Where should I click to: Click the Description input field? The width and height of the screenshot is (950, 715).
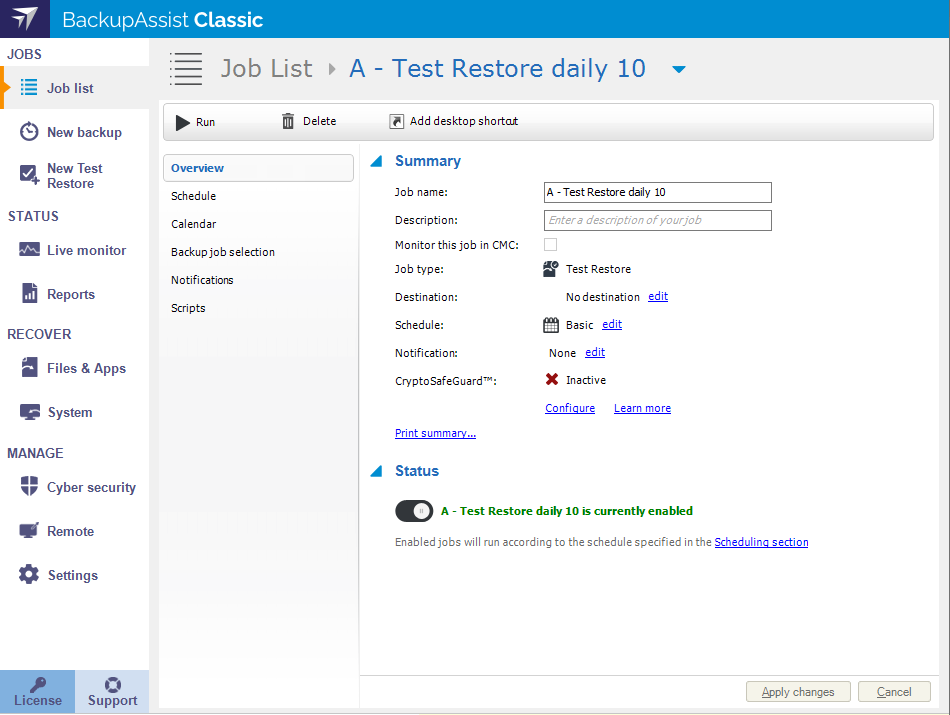pos(658,220)
